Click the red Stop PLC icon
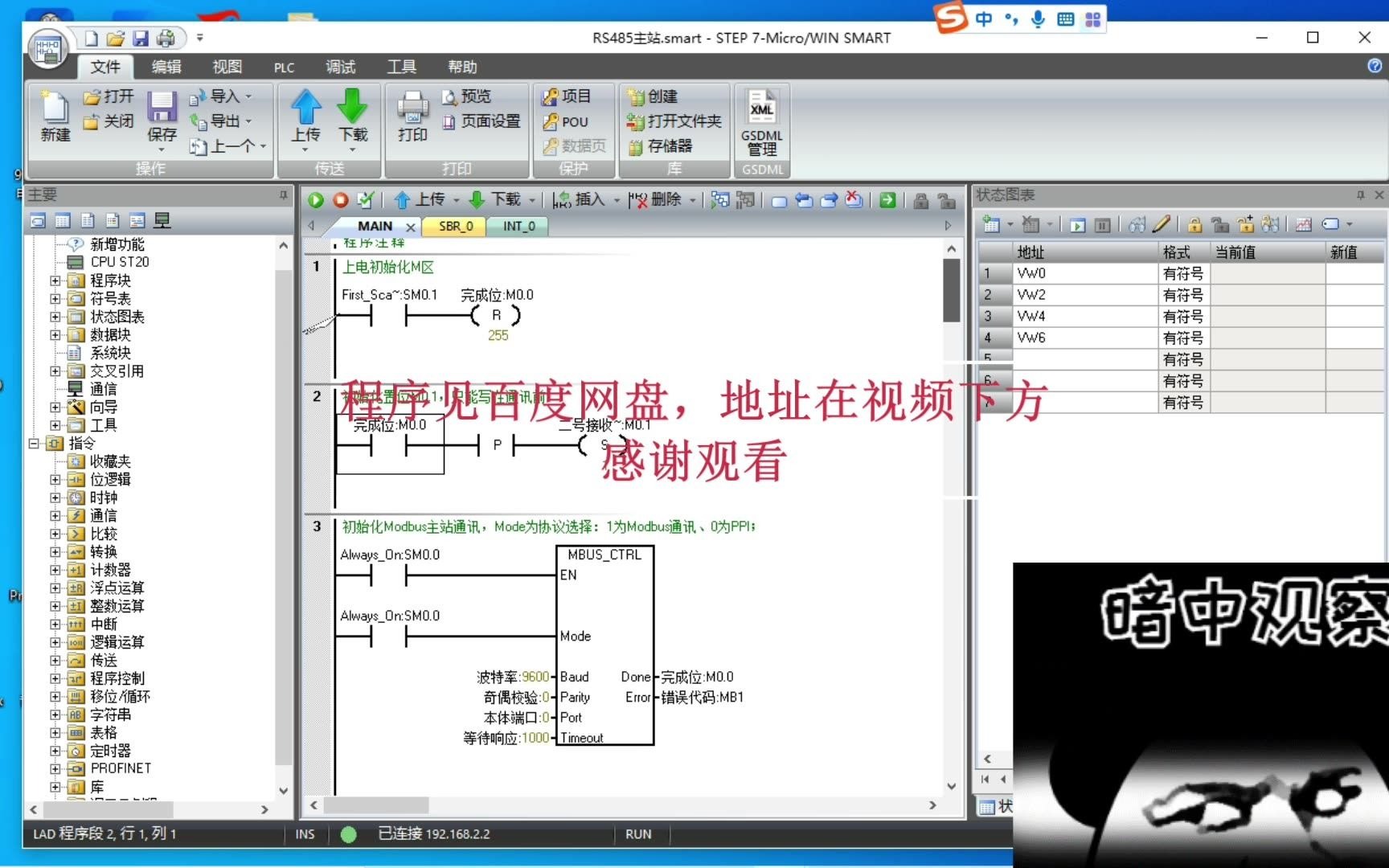This screenshot has width=1389, height=868. click(341, 200)
